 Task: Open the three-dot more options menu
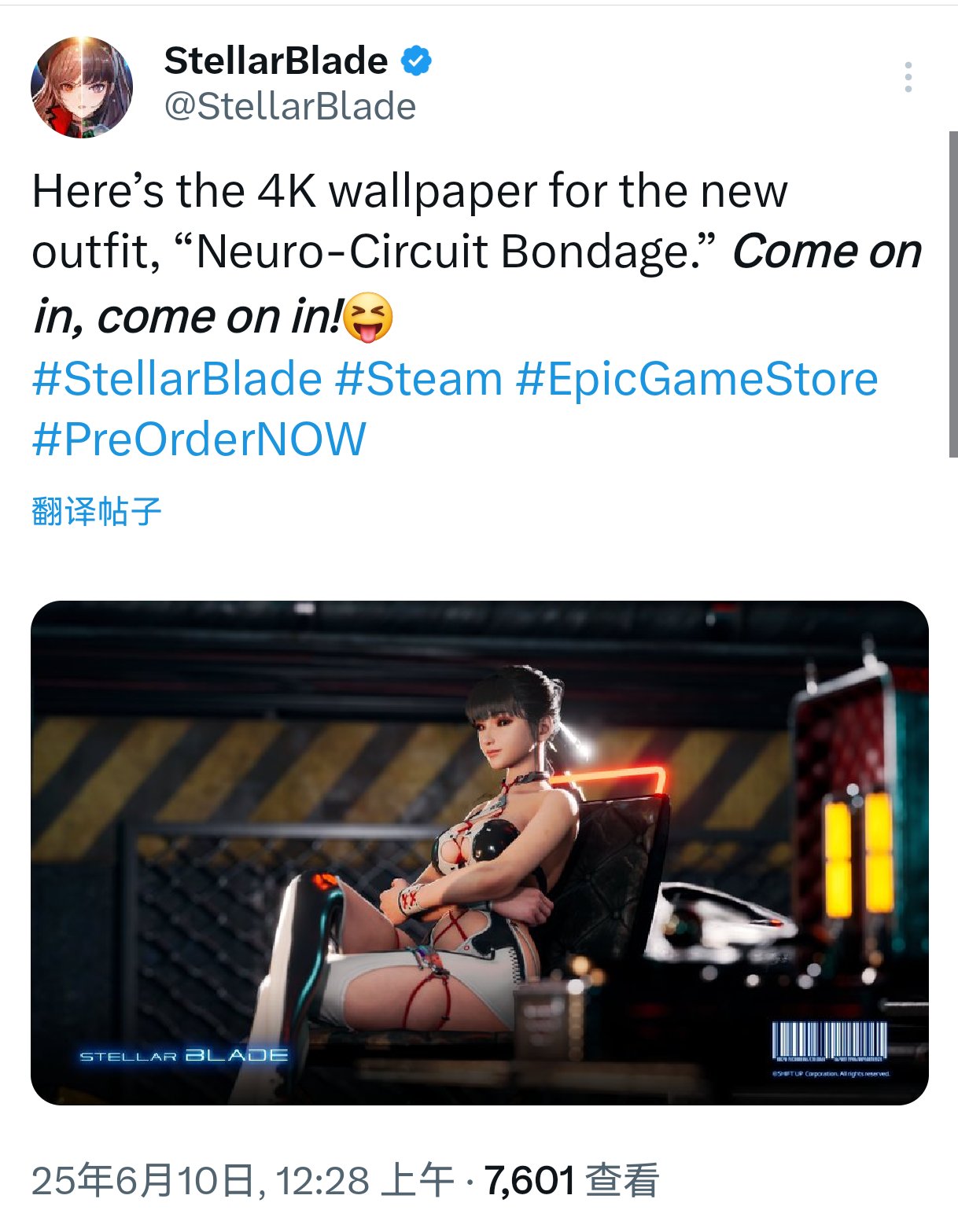point(908,77)
